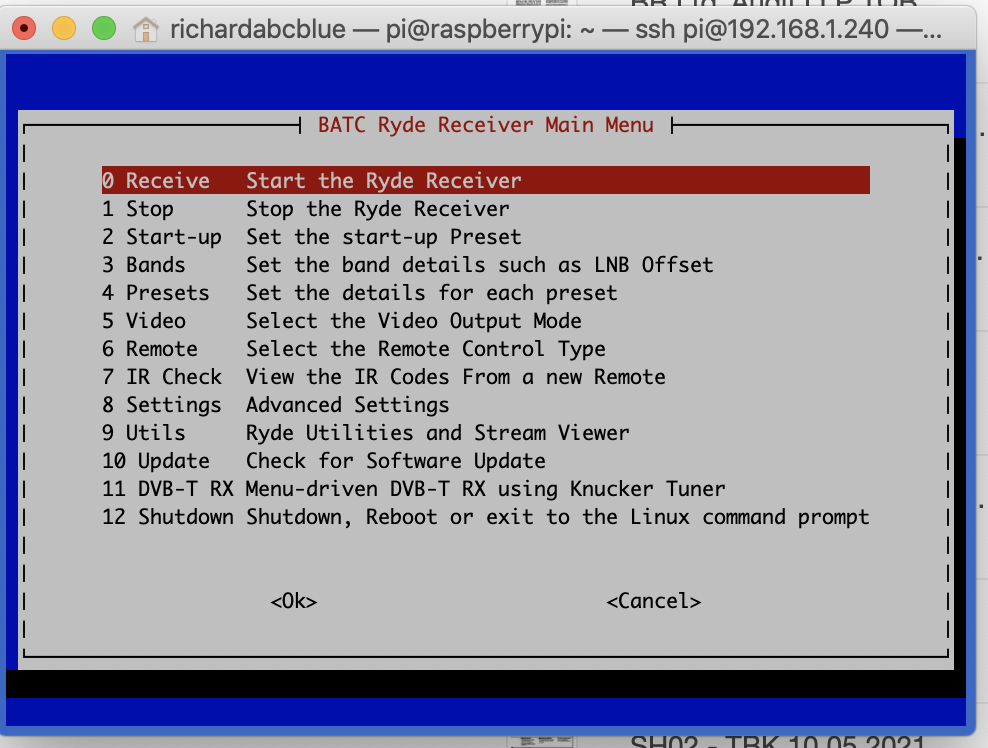This screenshot has height=748, width=988.
Task: Click the terminal window title text
Action: point(556,29)
